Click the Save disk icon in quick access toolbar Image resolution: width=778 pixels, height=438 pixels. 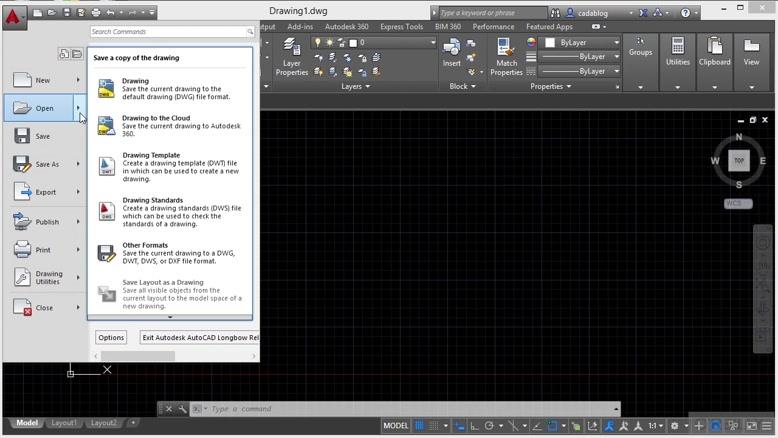[x=66, y=12]
